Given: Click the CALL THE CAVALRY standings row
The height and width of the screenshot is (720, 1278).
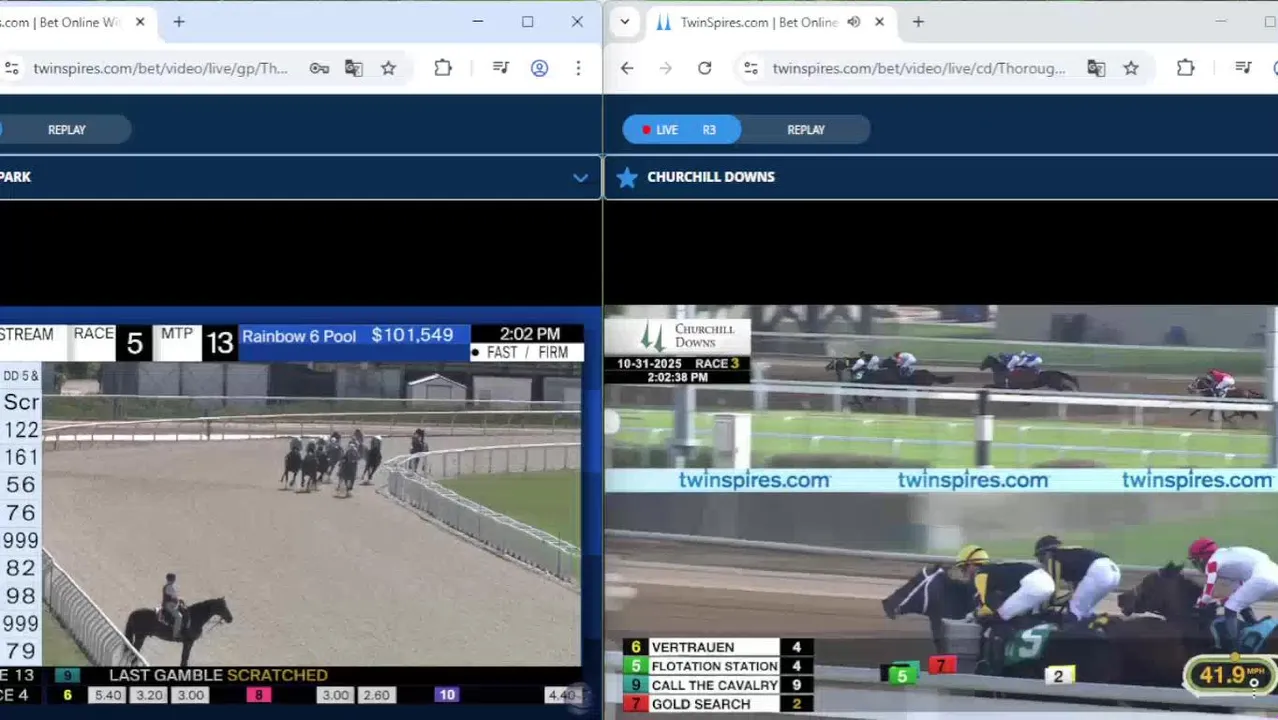Looking at the screenshot, I should 718,685.
